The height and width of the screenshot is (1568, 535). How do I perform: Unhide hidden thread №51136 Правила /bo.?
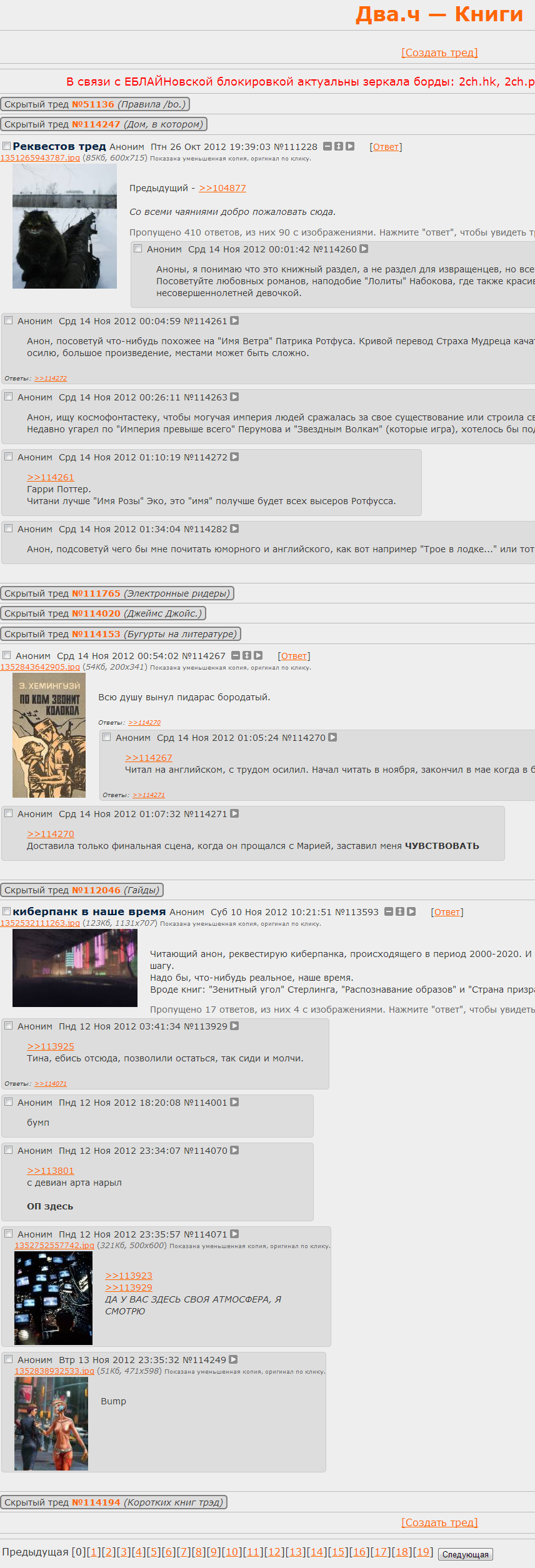[95, 104]
